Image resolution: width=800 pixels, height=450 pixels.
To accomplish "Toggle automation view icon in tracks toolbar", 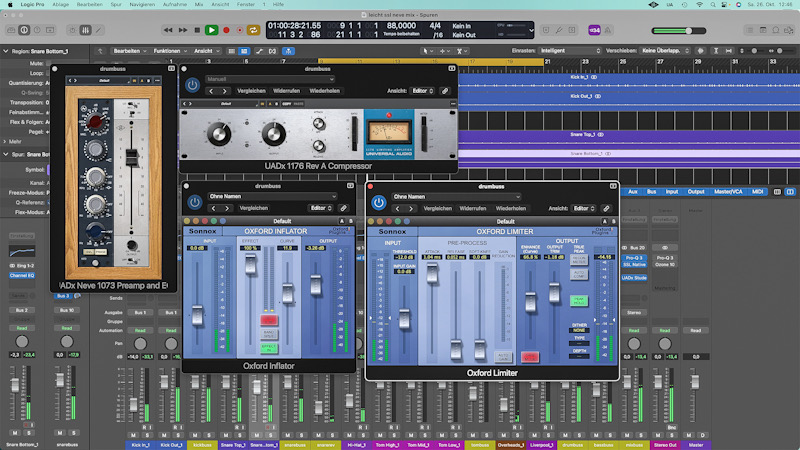I will pos(259,51).
